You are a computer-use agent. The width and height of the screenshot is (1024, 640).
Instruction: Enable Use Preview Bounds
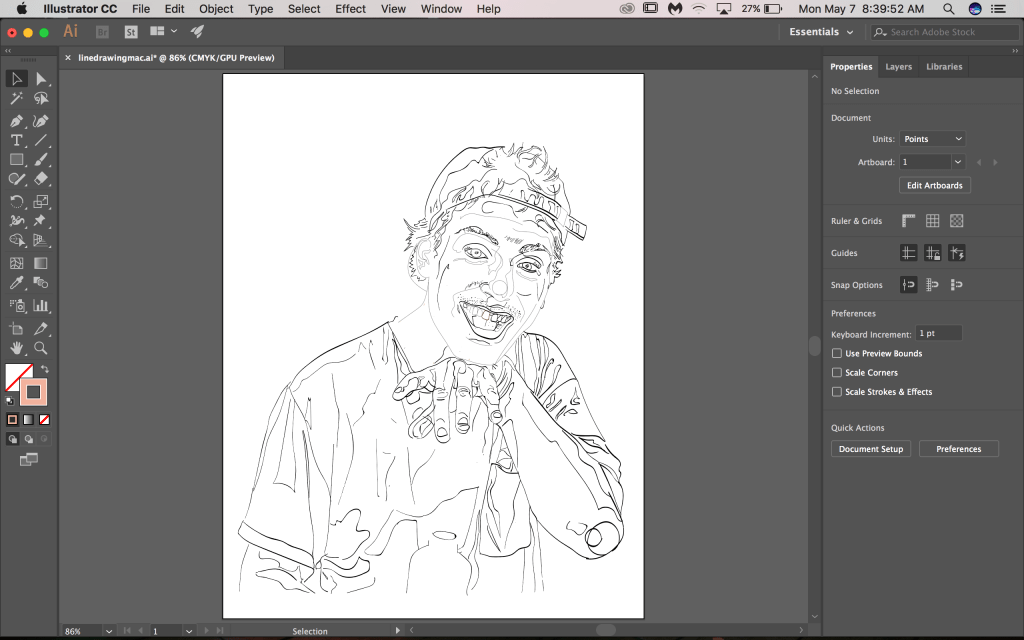click(x=836, y=353)
